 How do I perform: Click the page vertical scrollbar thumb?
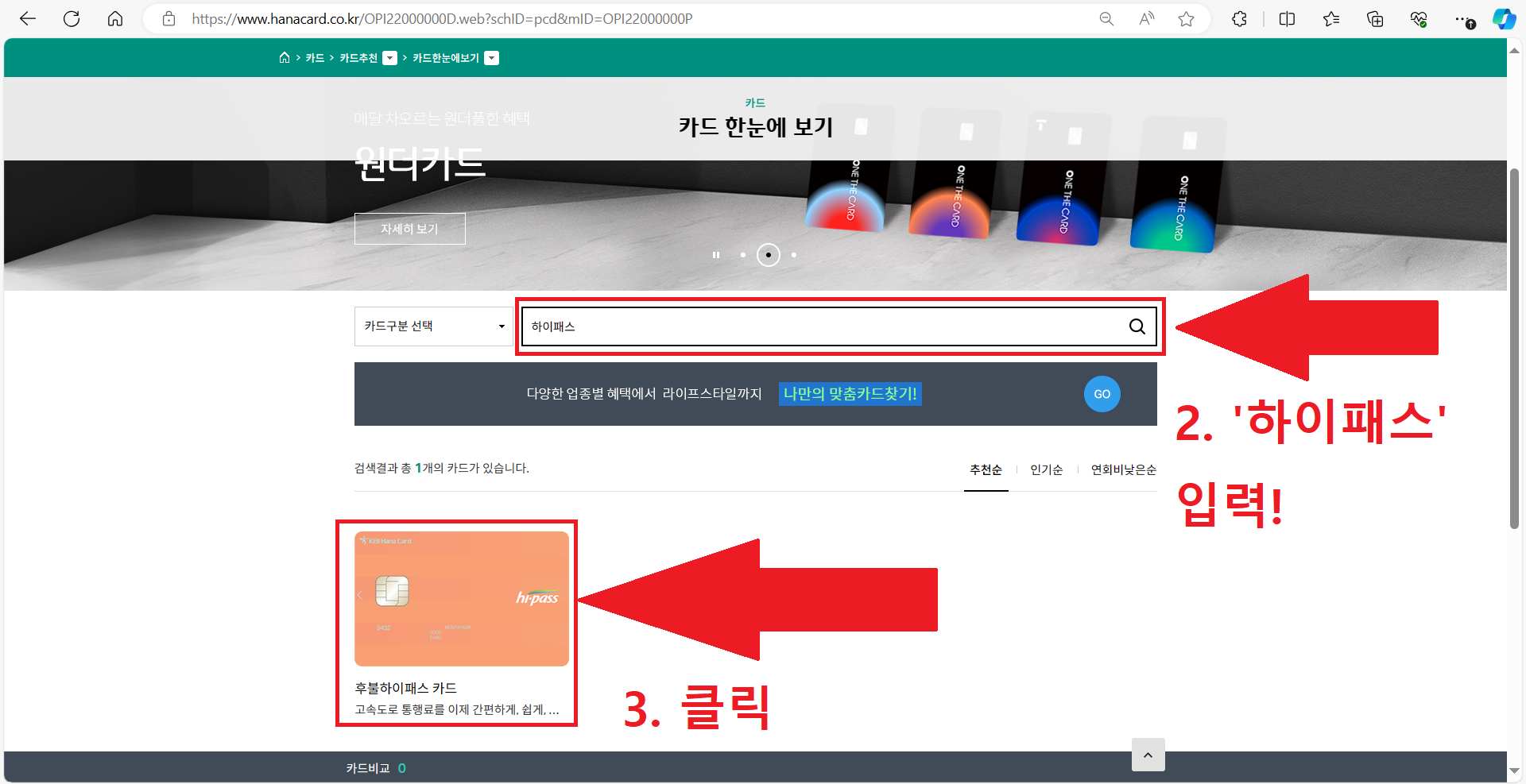(x=1515, y=348)
